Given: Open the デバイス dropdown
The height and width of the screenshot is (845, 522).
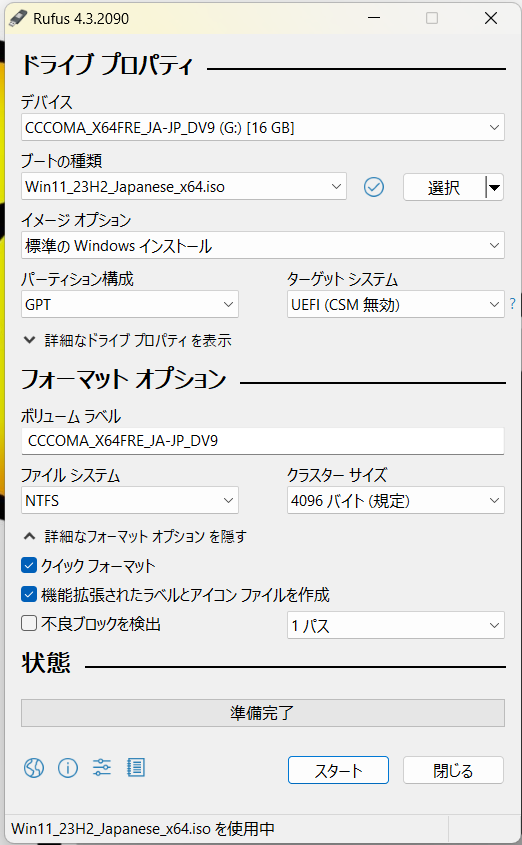Looking at the screenshot, I should 263,127.
